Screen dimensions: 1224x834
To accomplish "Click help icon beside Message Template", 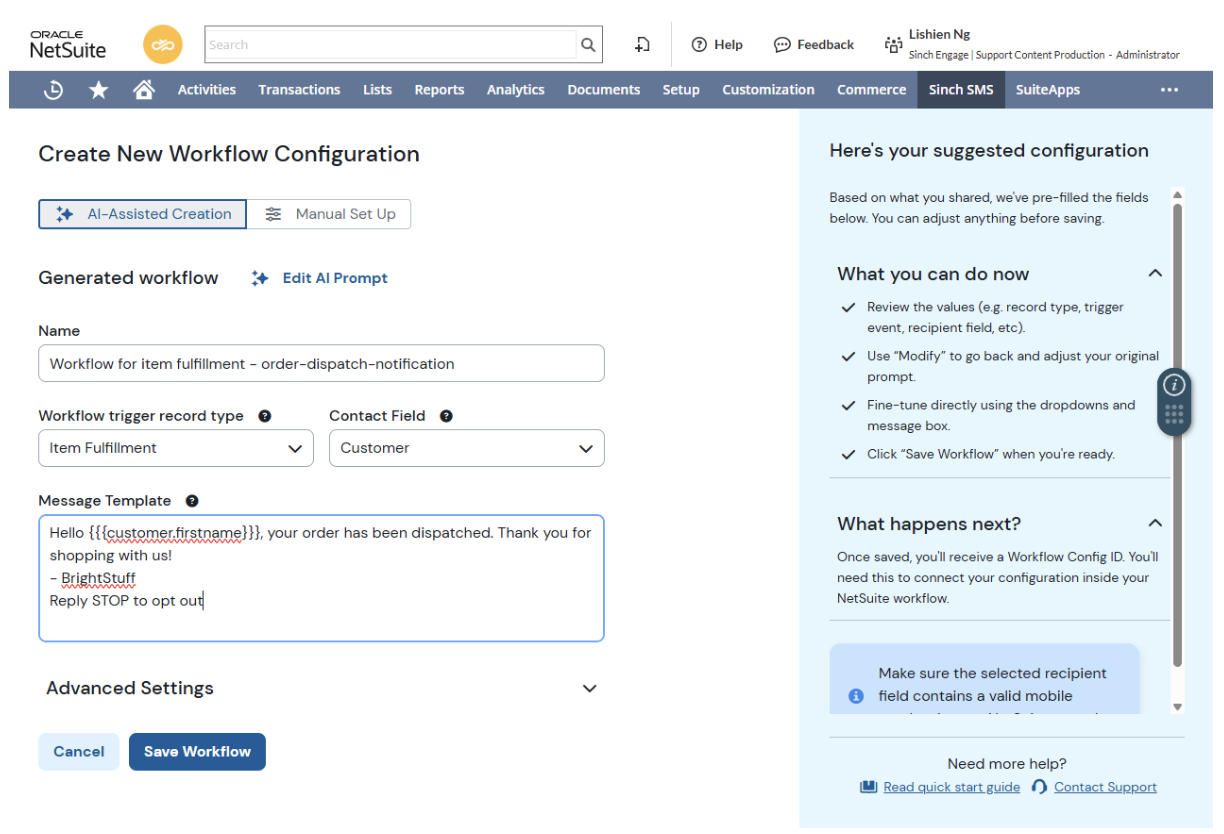I will click(192, 501).
